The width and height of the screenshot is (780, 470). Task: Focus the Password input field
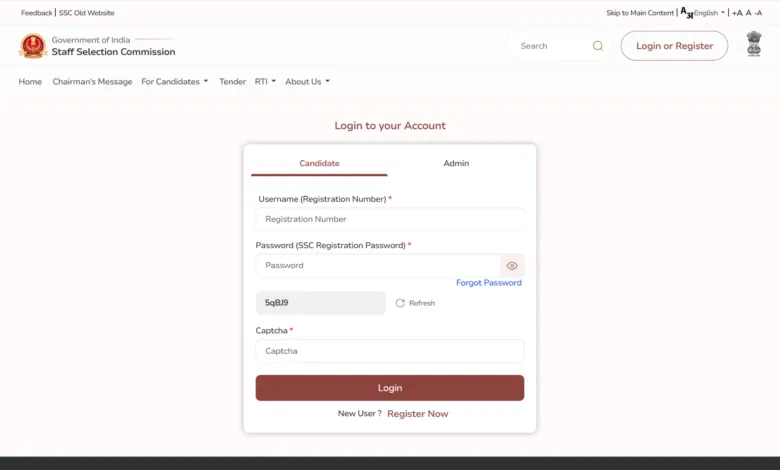click(378, 266)
